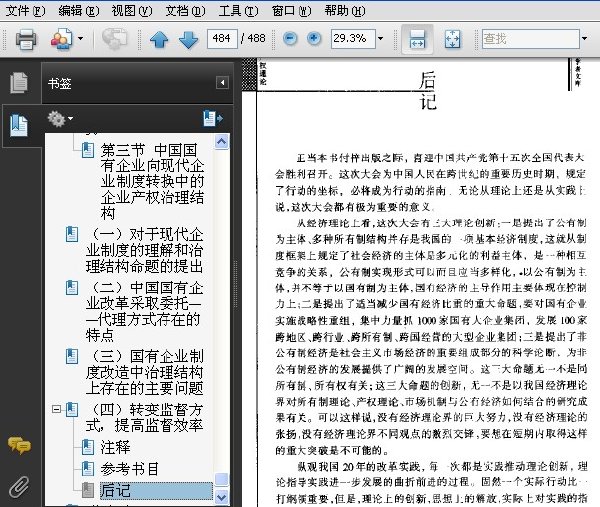The width and height of the screenshot is (600, 507).
Task: Open the 帮助(H) menu
Action: click(345, 11)
